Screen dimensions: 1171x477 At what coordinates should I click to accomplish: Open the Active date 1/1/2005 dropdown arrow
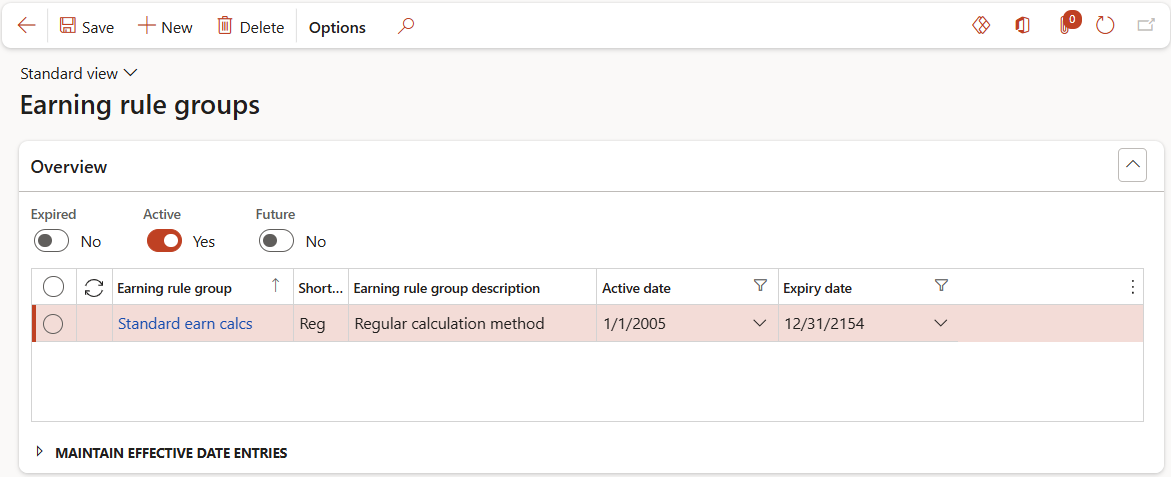coord(760,323)
